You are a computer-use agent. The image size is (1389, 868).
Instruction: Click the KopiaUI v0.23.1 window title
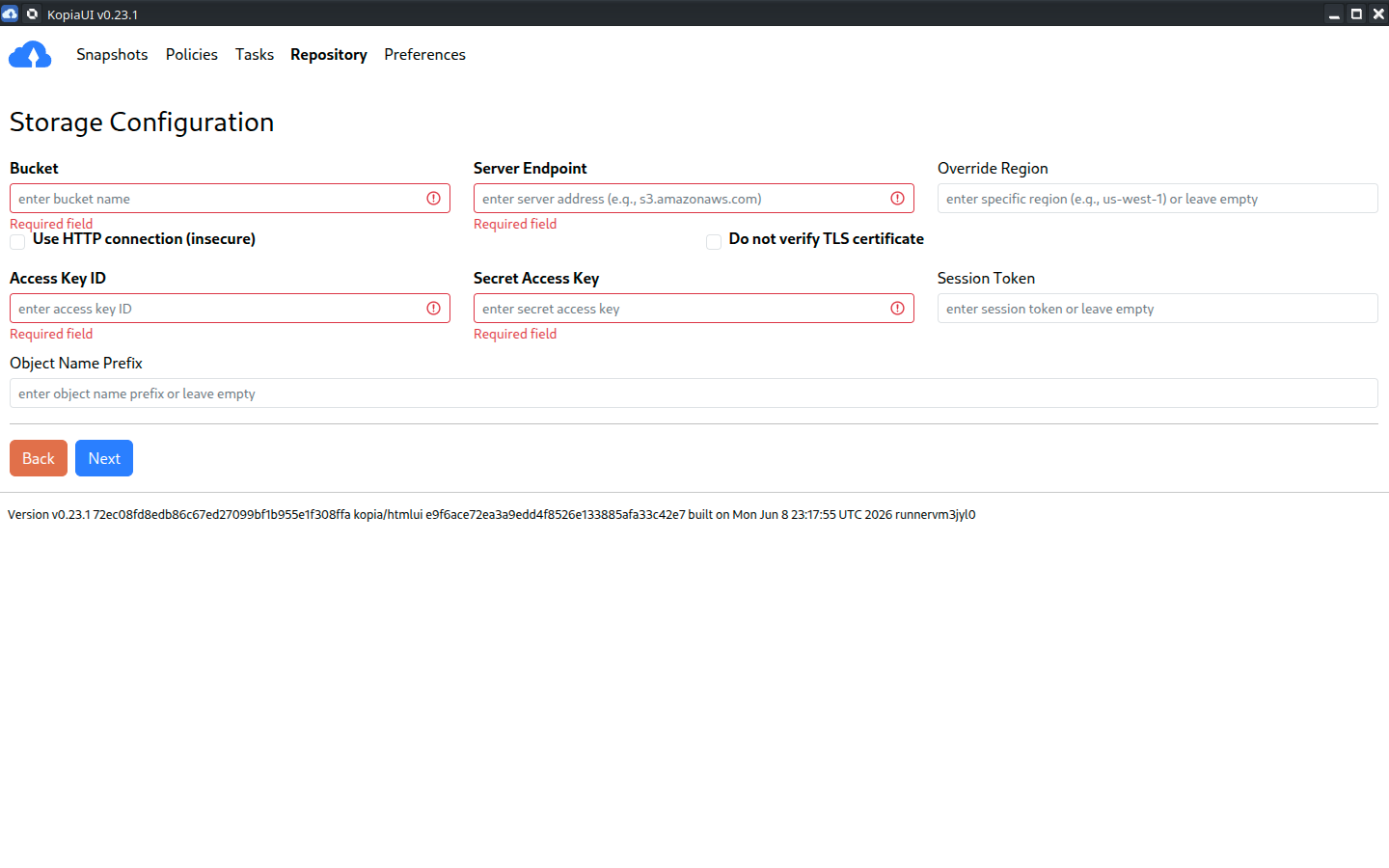coord(93,14)
